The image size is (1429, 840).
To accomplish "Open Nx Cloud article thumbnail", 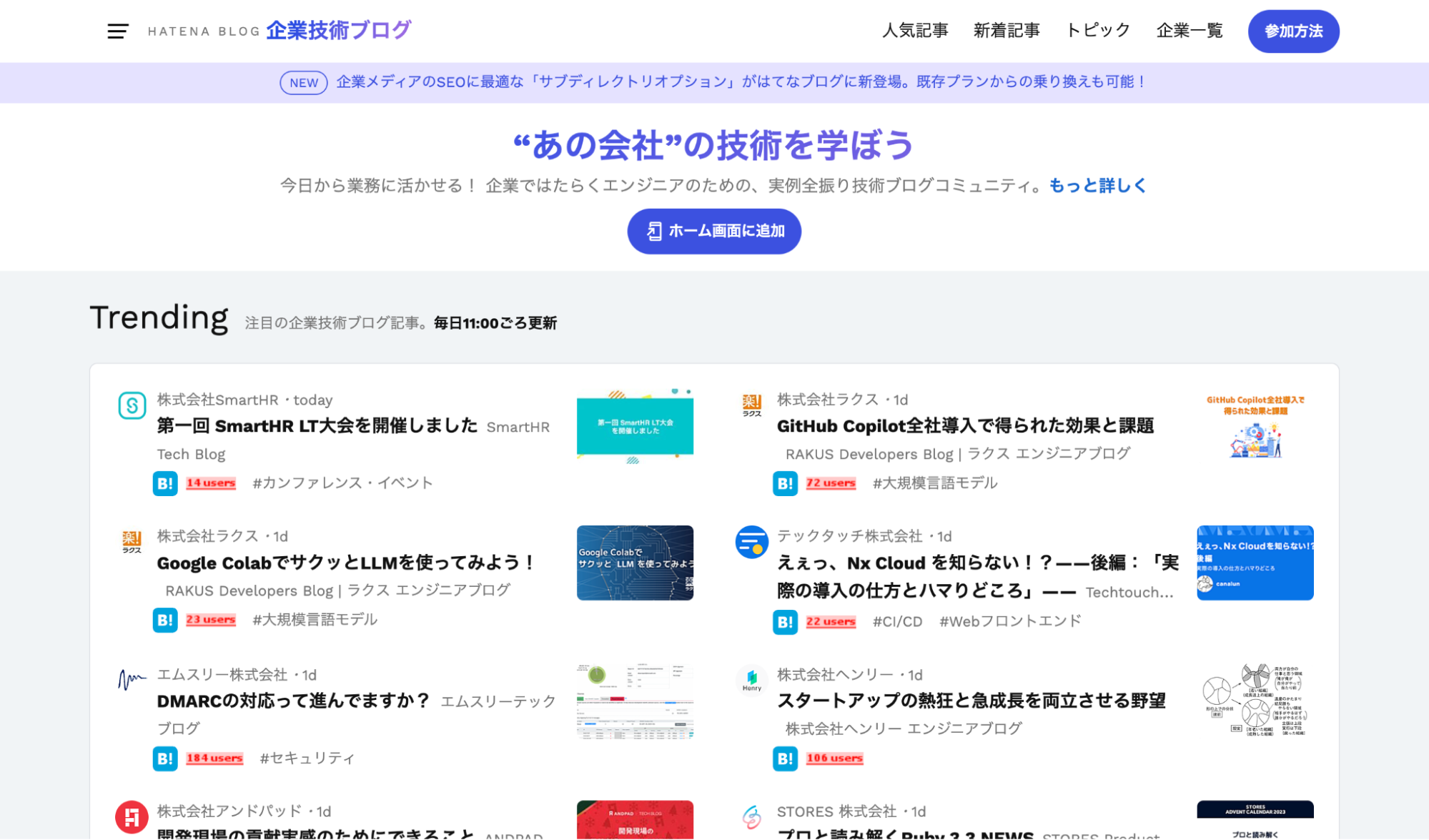I will (1255, 563).
